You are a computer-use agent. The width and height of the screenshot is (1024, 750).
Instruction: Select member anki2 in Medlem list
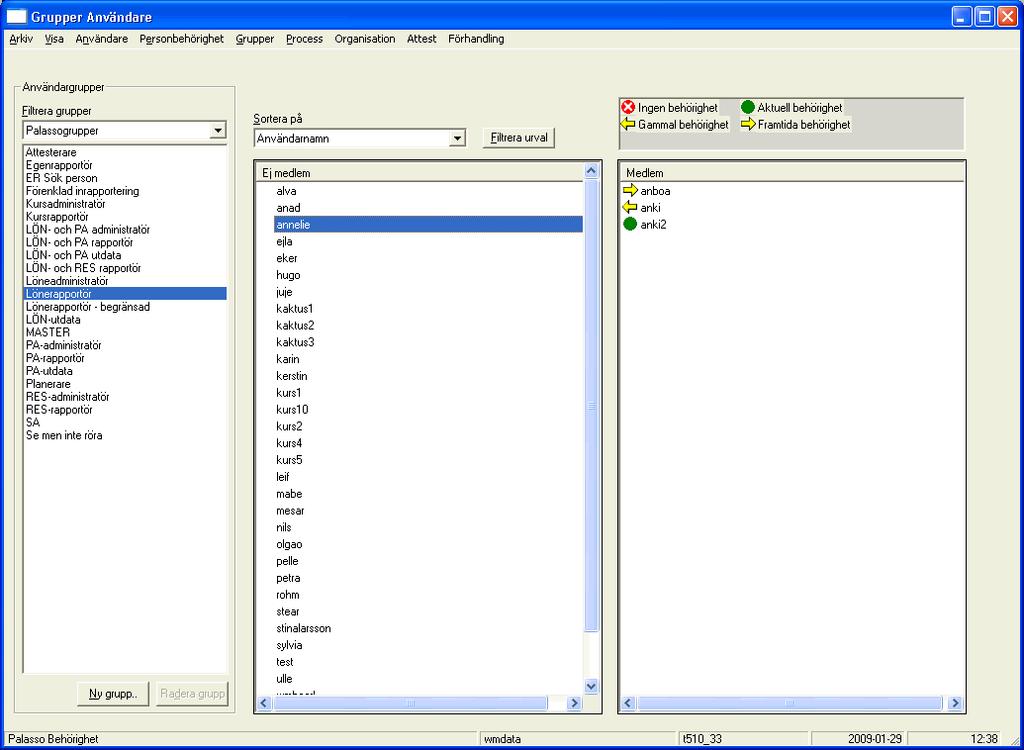click(x=653, y=225)
